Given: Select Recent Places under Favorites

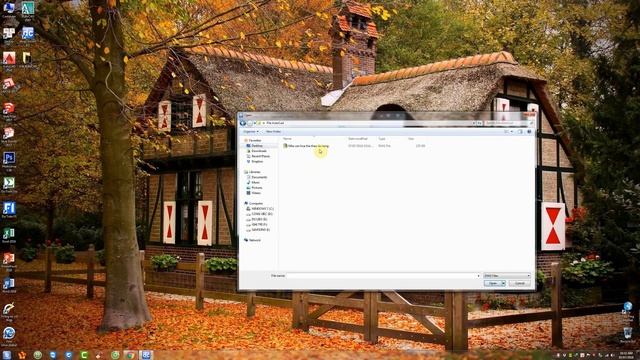Looking at the screenshot, I should click(x=260, y=156).
